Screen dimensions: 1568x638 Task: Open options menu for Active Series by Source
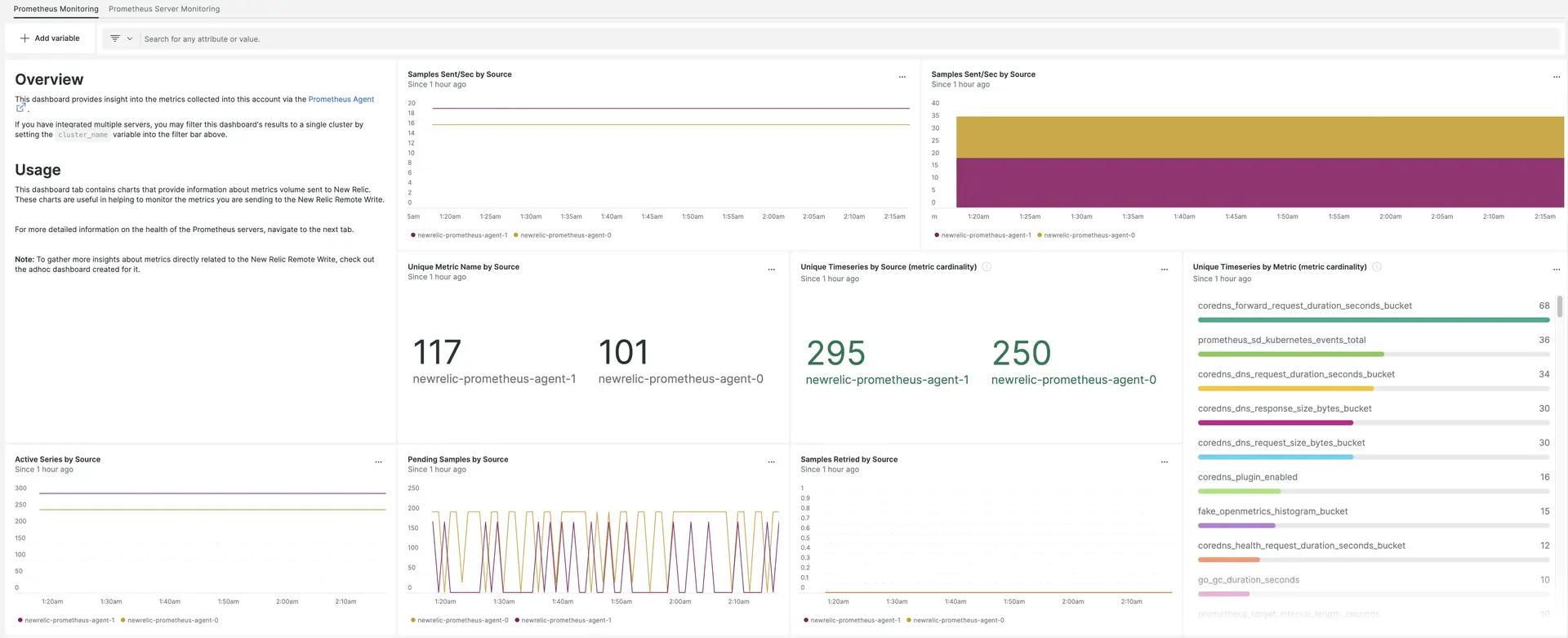(378, 462)
